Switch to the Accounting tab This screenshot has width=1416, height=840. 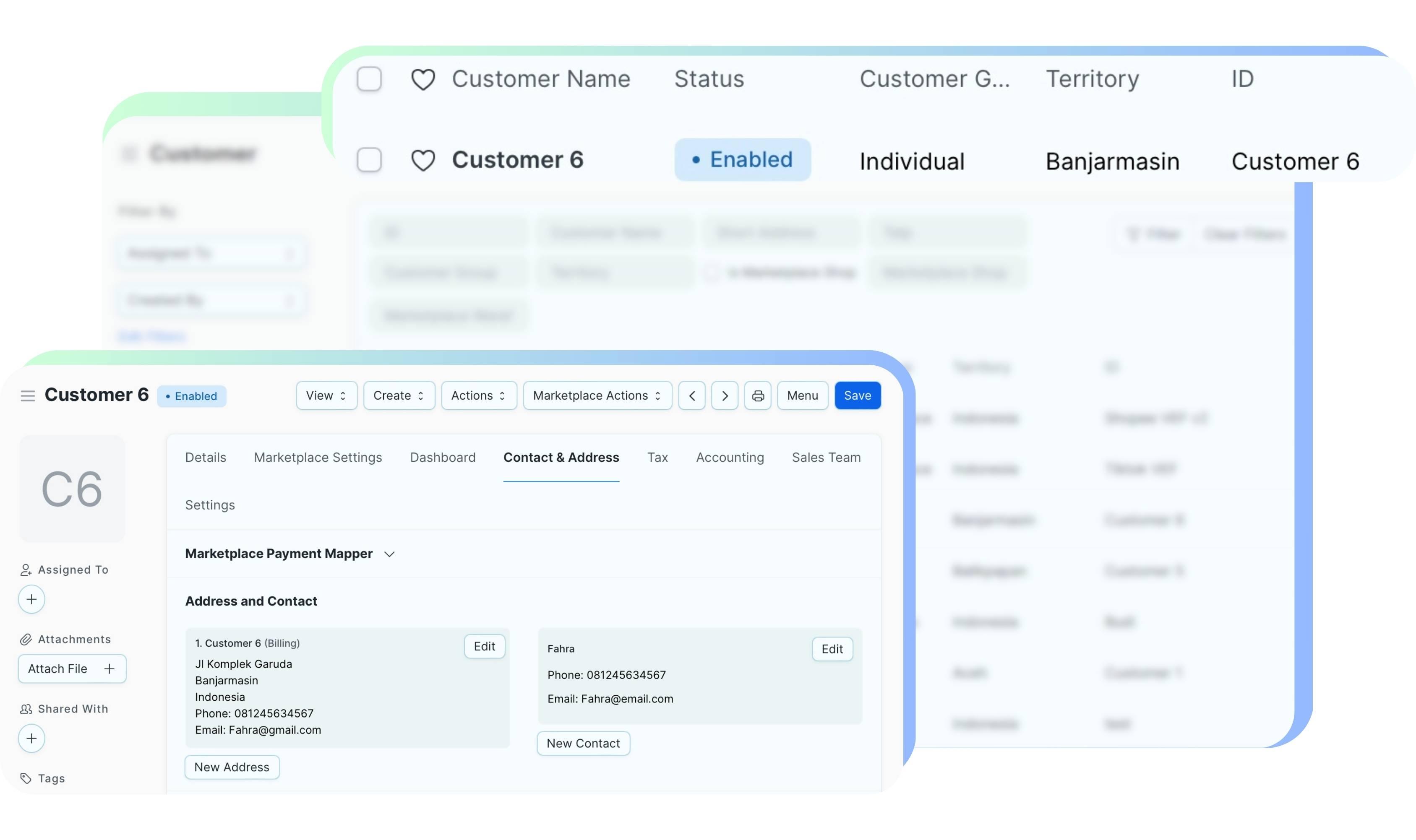coord(729,458)
